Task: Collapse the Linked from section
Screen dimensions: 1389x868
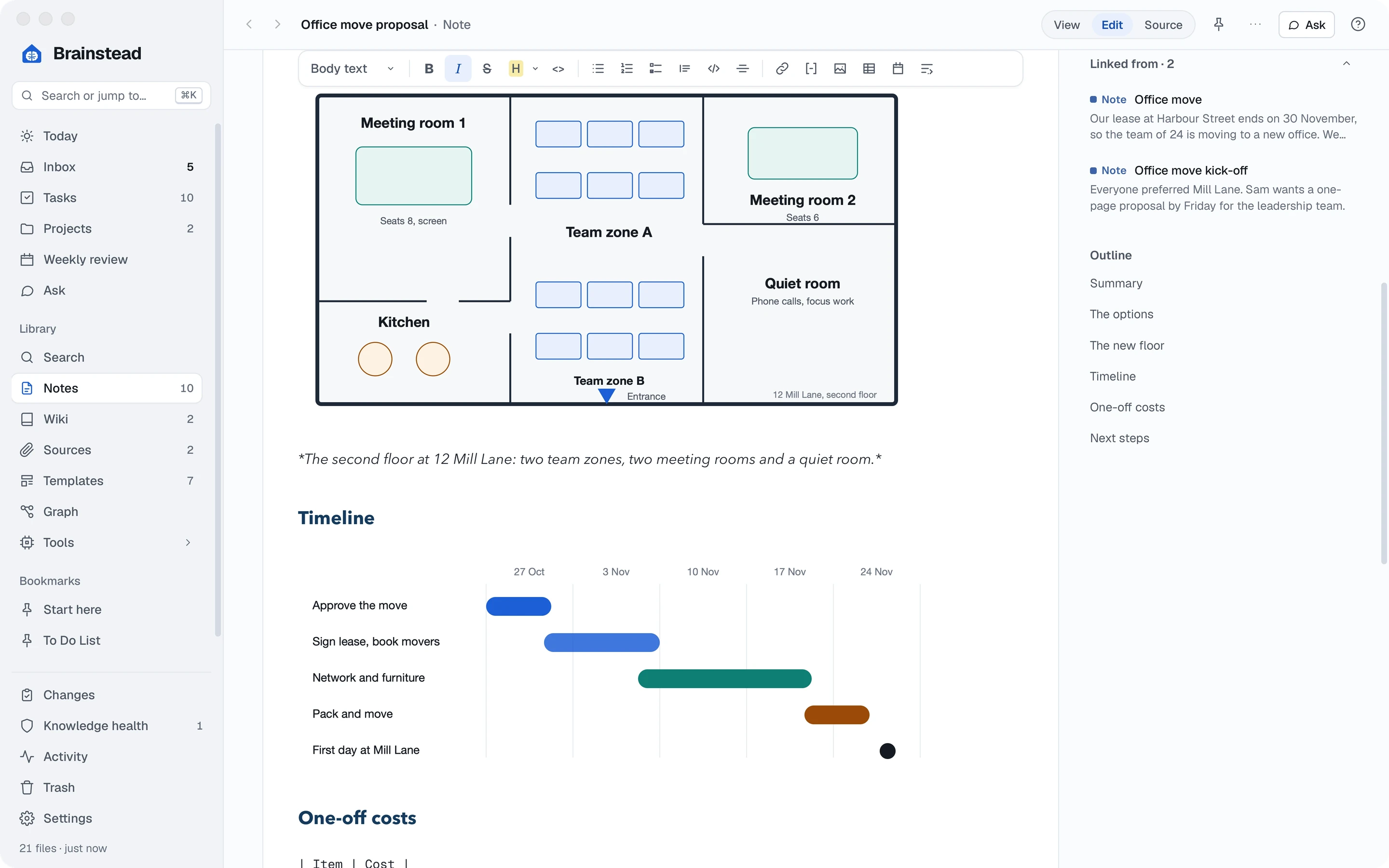Action: [1347, 64]
